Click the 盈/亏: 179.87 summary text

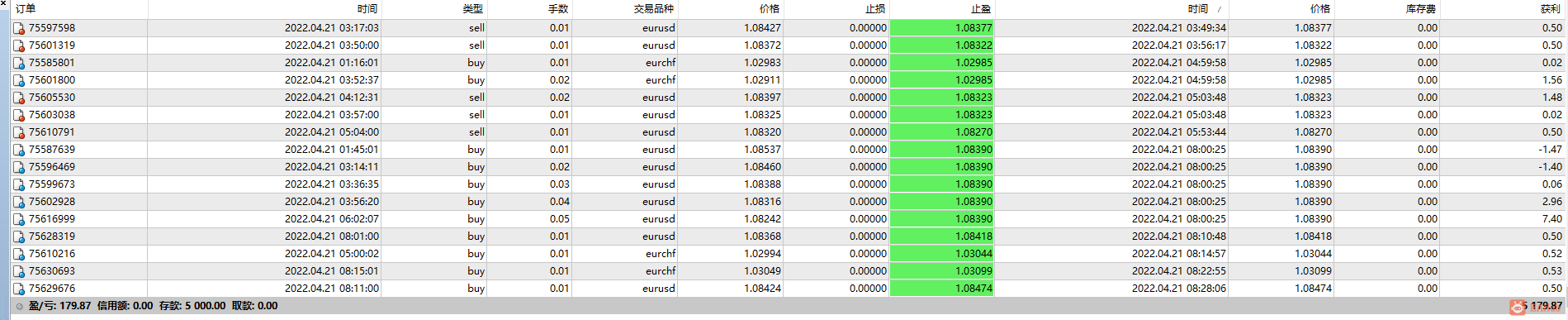pyautogui.click(x=59, y=306)
